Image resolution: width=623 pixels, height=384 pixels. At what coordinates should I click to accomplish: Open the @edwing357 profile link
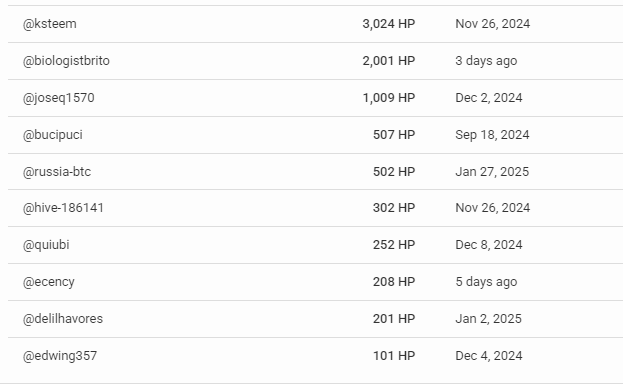click(60, 356)
